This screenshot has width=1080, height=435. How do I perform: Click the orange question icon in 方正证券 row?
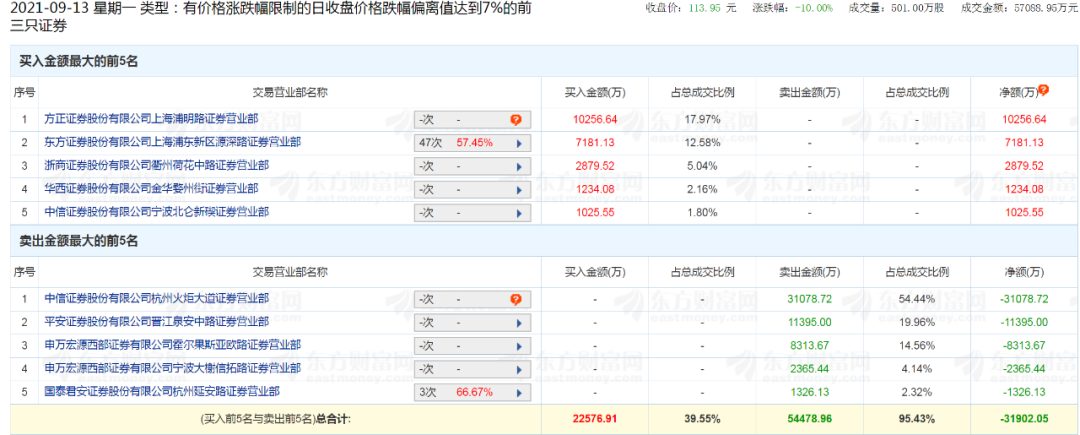click(x=516, y=120)
